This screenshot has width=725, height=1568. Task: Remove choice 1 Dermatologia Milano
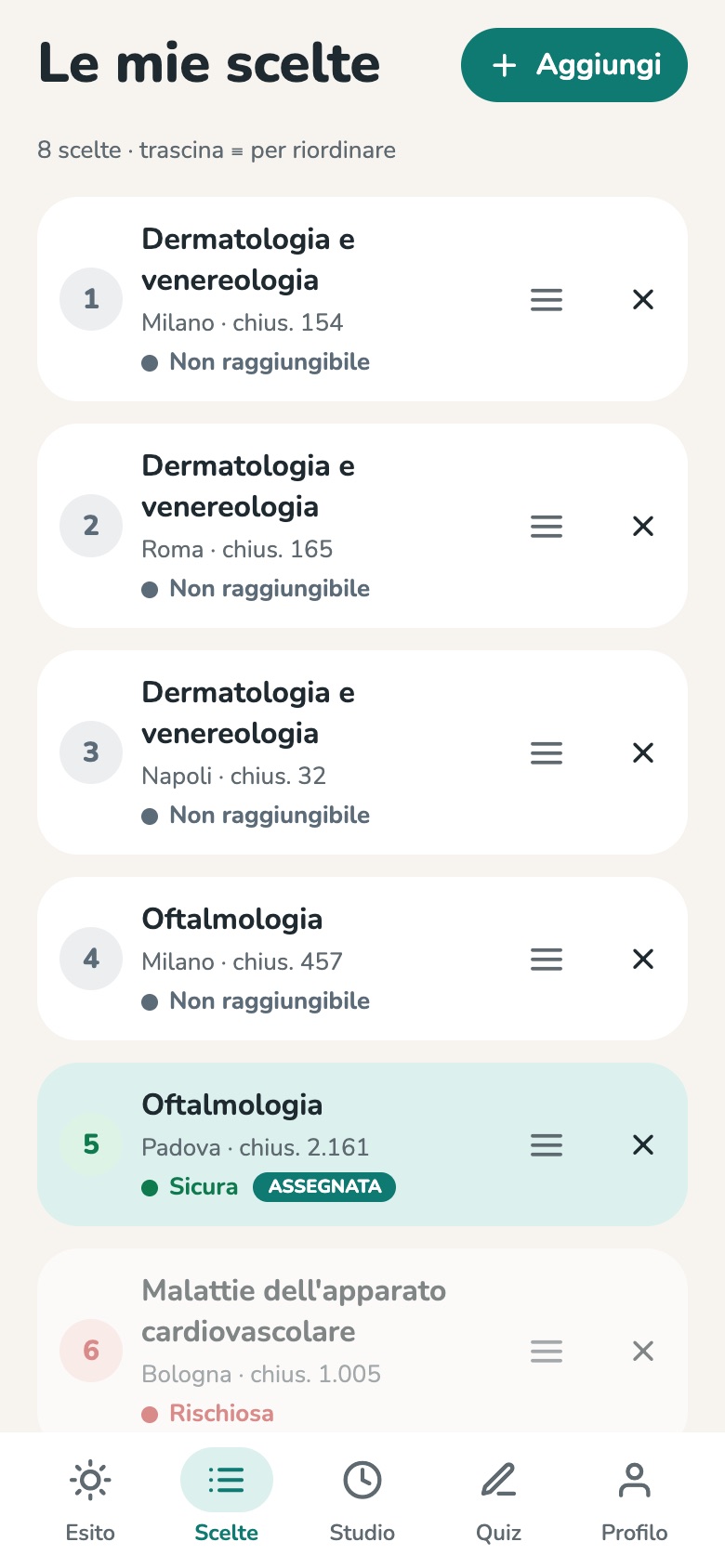643,299
